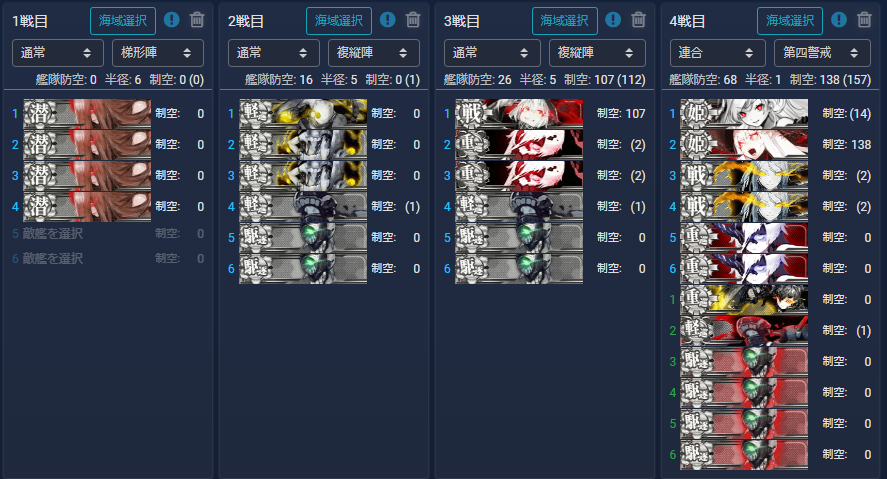Click the 海域選択 button in 4戦目
Image resolution: width=887 pixels, height=479 pixels.
[x=790, y=21]
